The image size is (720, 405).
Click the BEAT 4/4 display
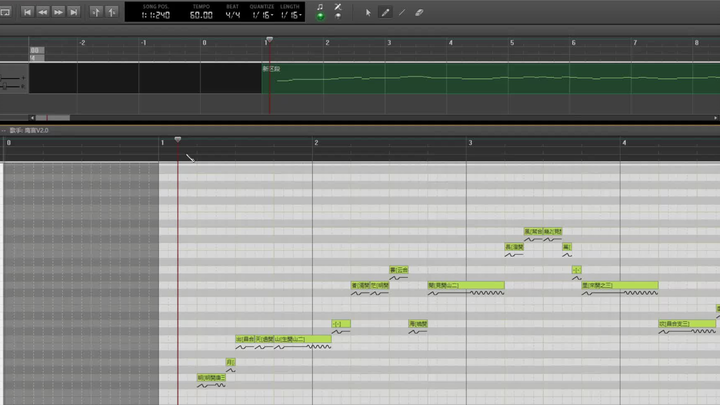tap(233, 15)
